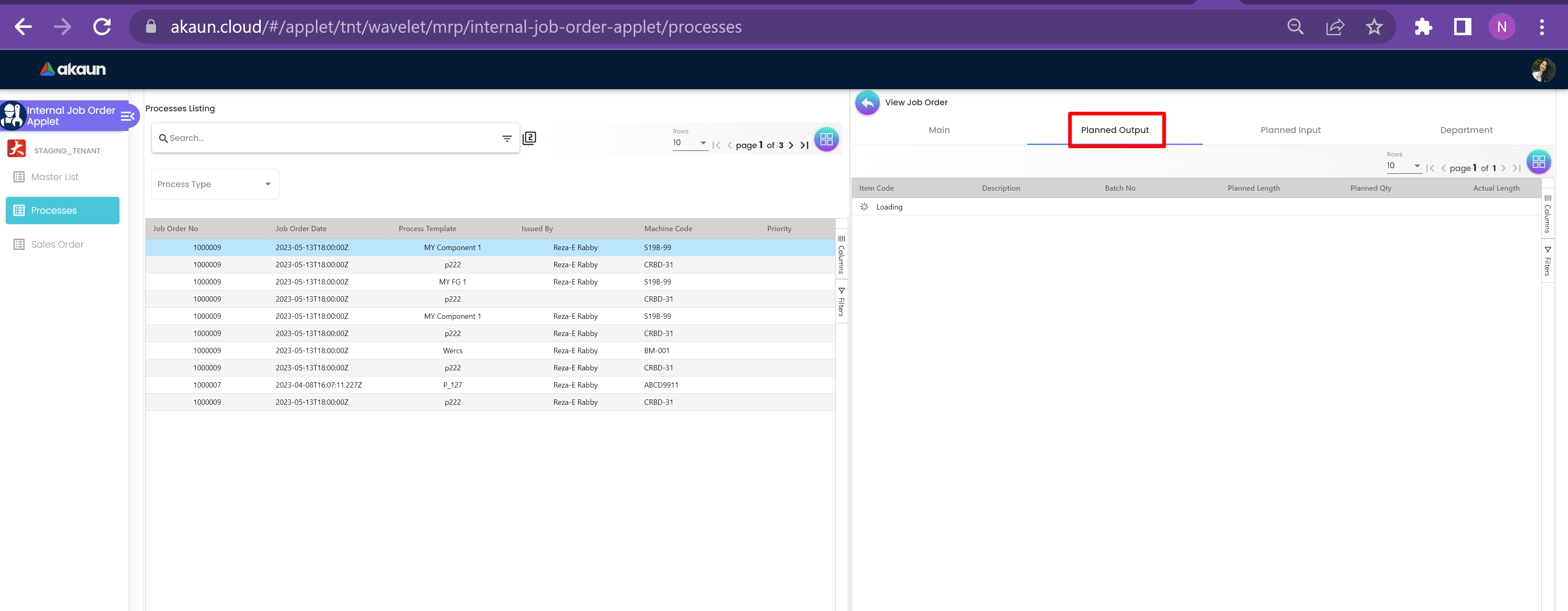Expand the Process Type dropdown
Image resolution: width=1568 pixels, height=611 pixels.
click(215, 185)
